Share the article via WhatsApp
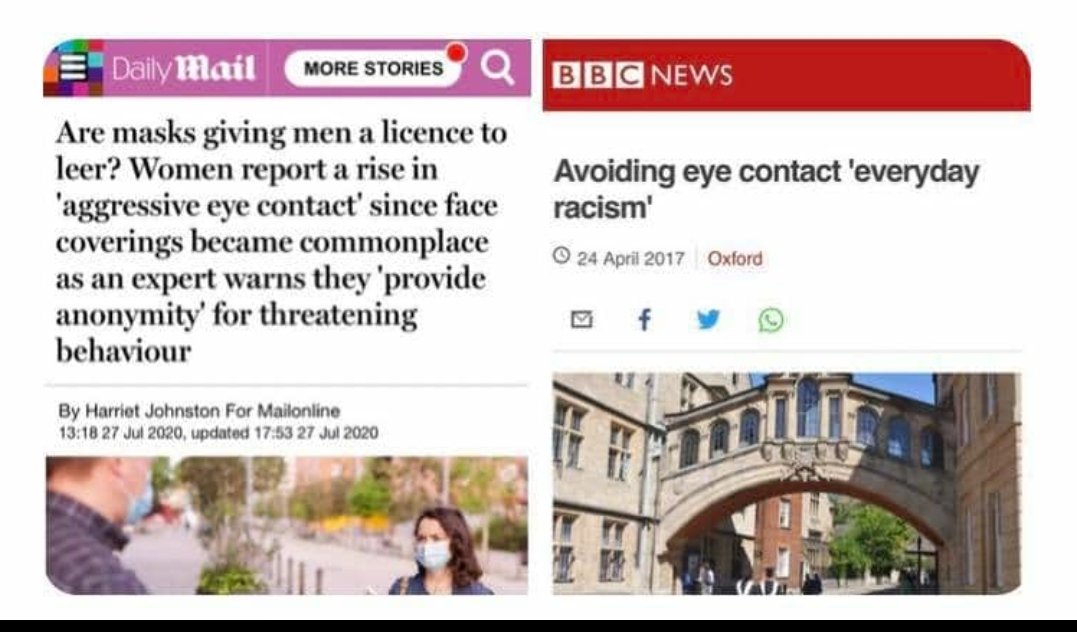1077x632 pixels. pyautogui.click(x=771, y=320)
